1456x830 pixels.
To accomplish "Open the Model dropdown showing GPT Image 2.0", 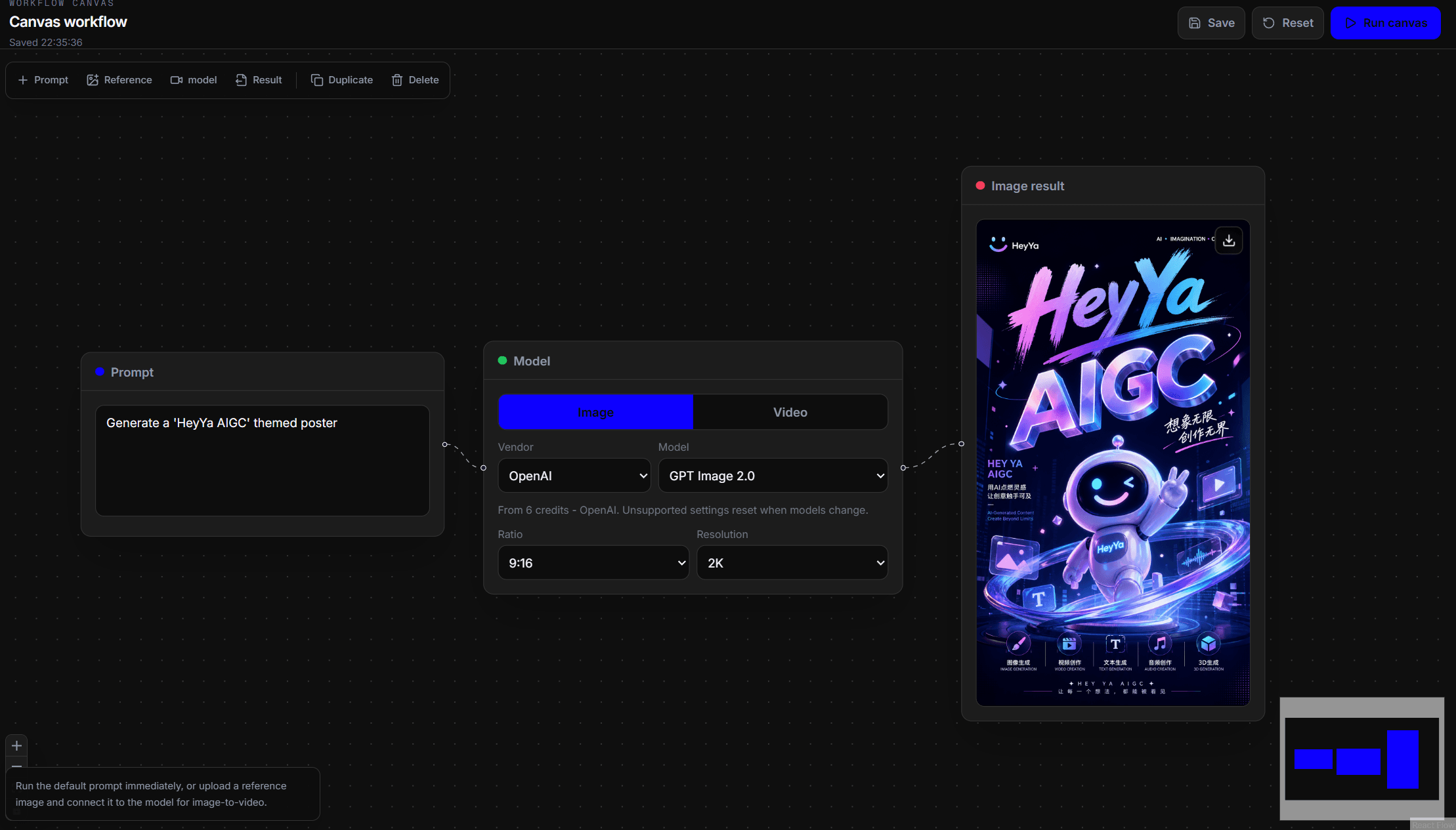I will (x=773, y=476).
